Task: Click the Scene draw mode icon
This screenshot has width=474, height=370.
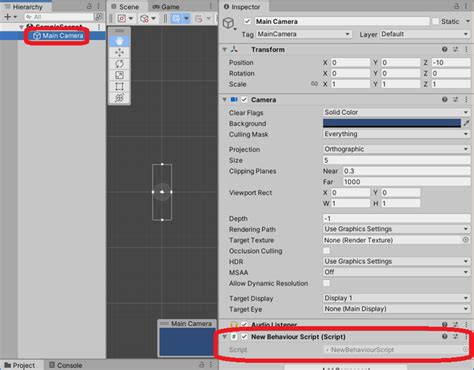Action: click(x=122, y=18)
